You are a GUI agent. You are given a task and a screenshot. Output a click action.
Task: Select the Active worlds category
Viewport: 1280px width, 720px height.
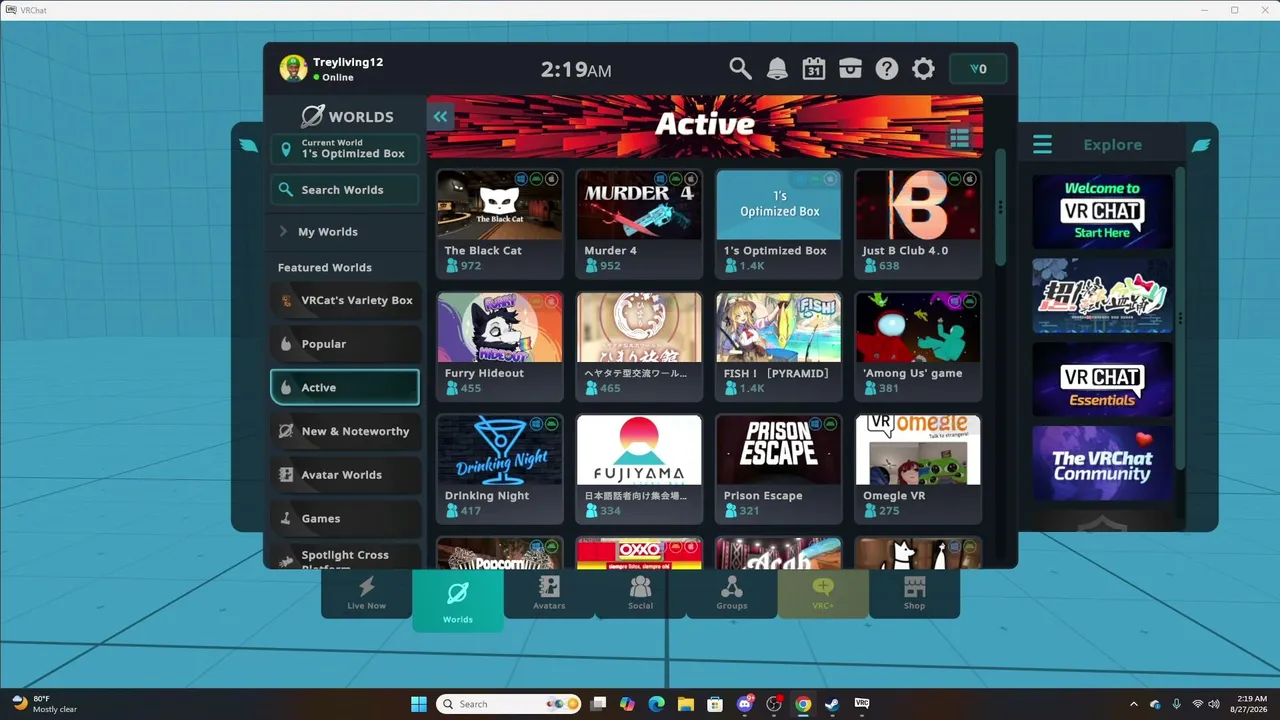click(345, 388)
